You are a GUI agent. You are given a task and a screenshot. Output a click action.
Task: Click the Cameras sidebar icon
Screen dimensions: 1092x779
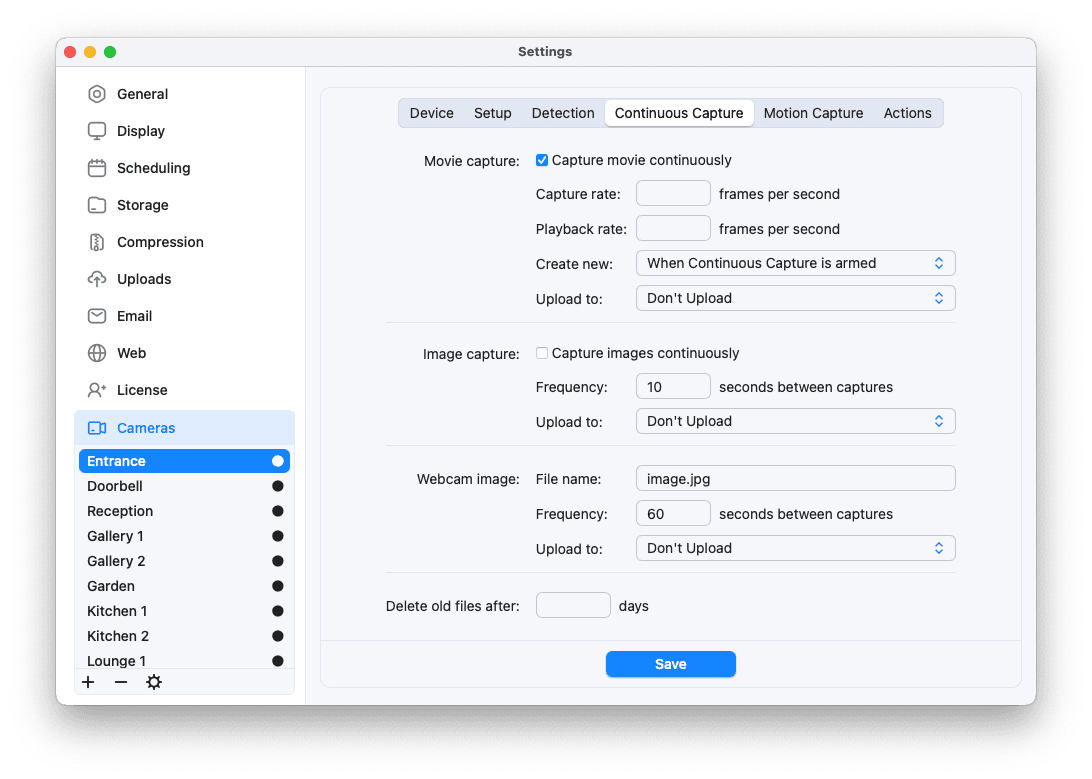[x=96, y=427]
